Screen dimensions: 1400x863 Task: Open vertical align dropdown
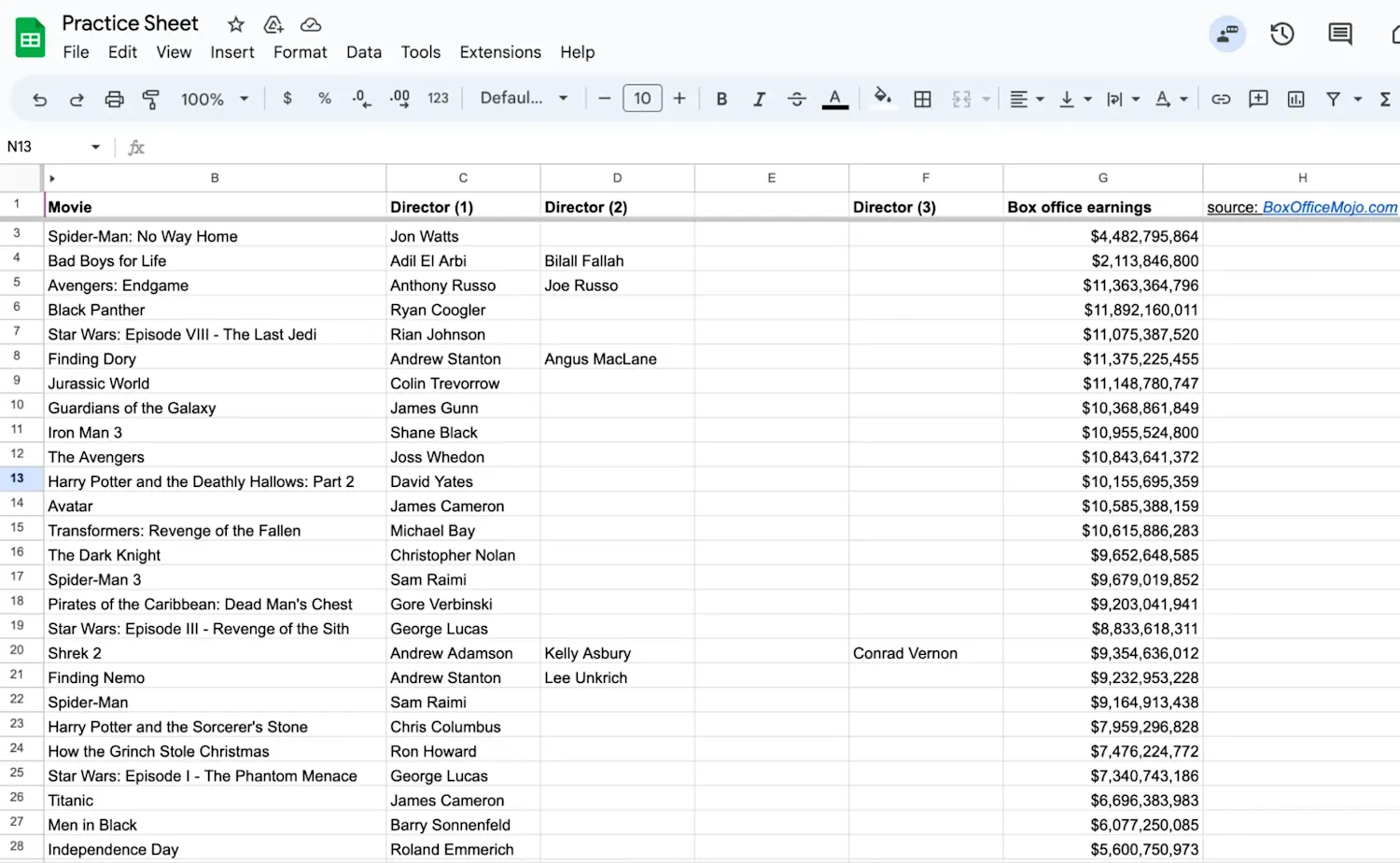(1075, 99)
